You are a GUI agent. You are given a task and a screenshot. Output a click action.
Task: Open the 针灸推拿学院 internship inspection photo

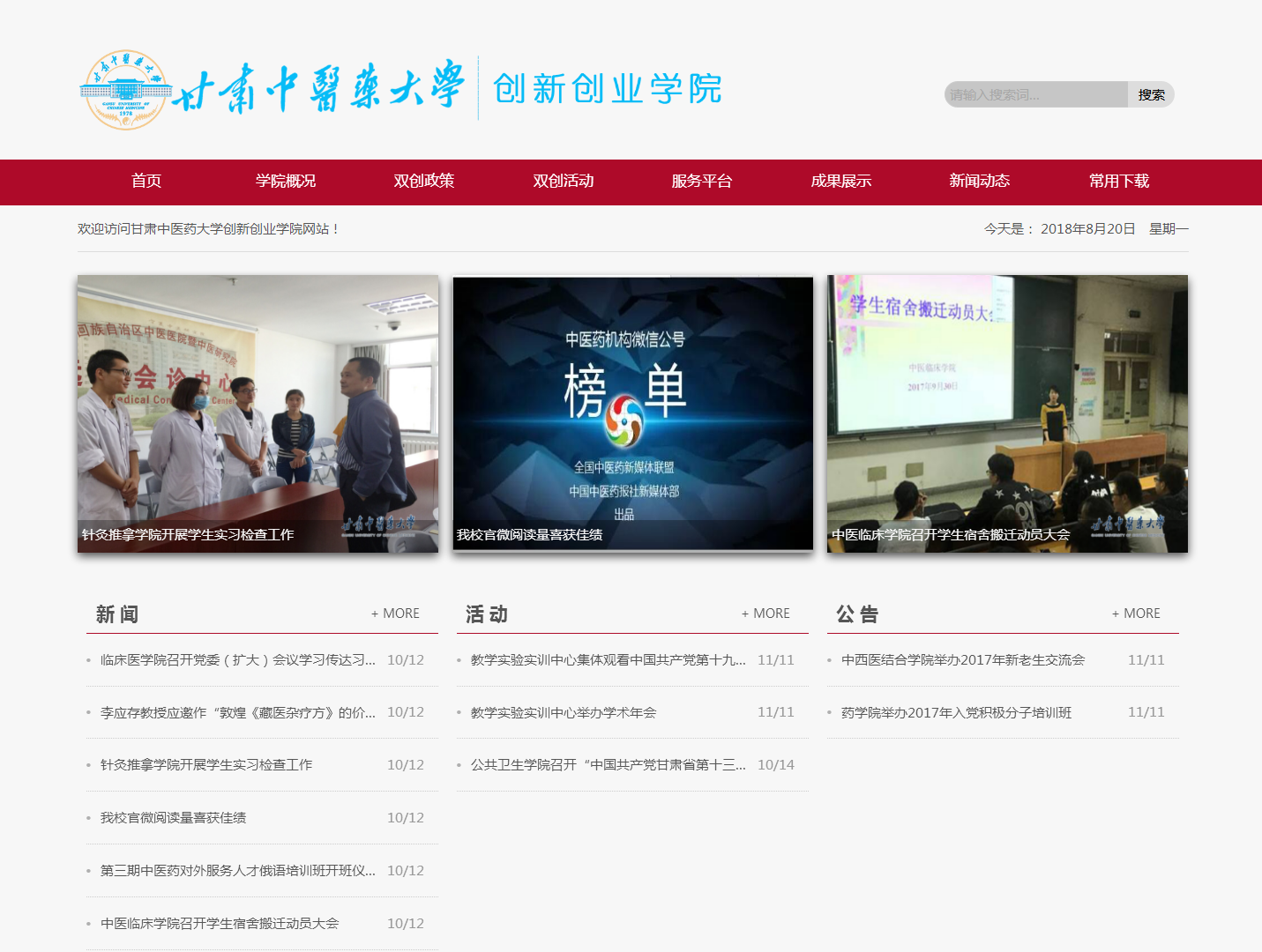[x=258, y=413]
